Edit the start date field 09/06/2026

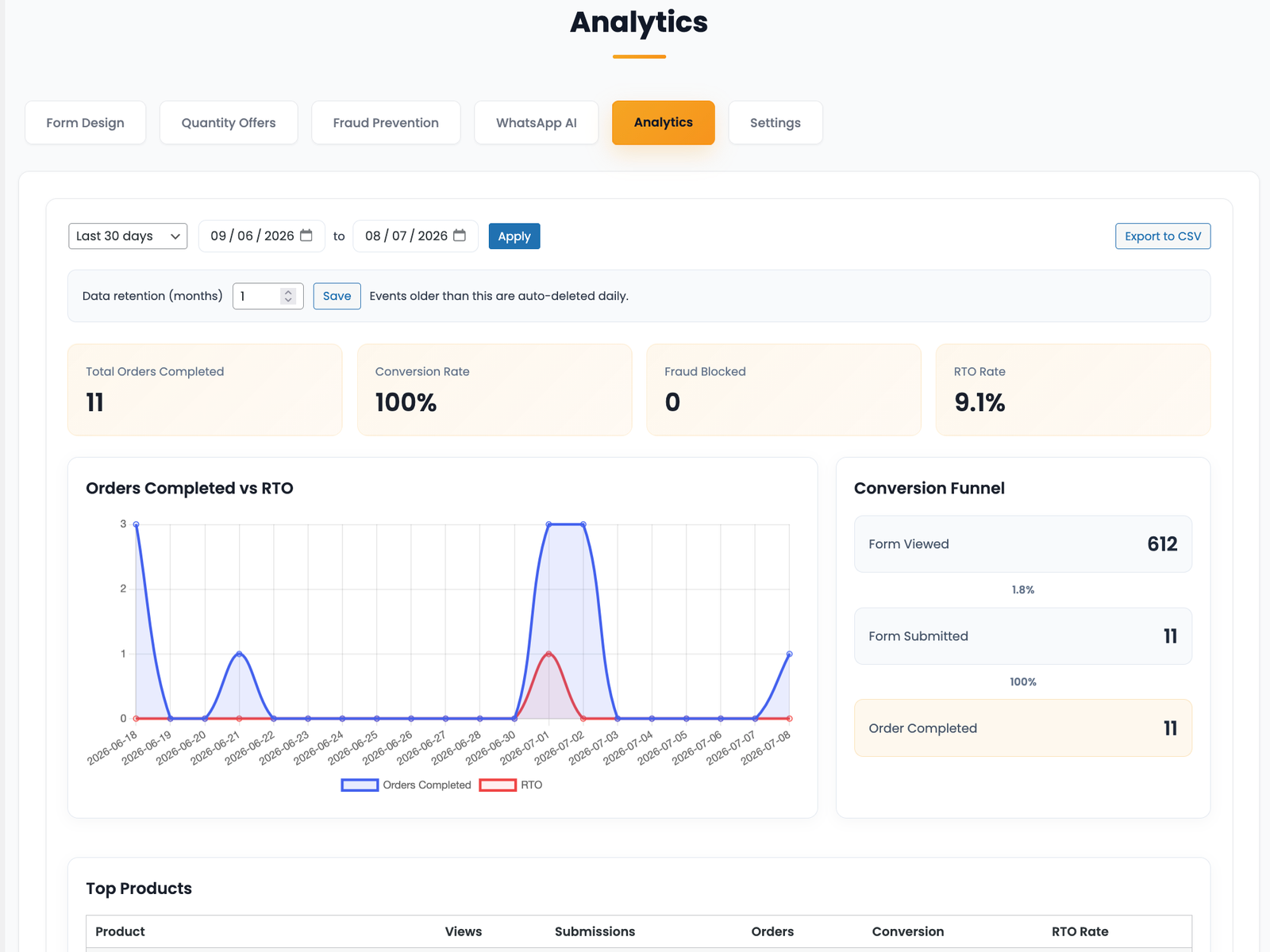pos(261,236)
